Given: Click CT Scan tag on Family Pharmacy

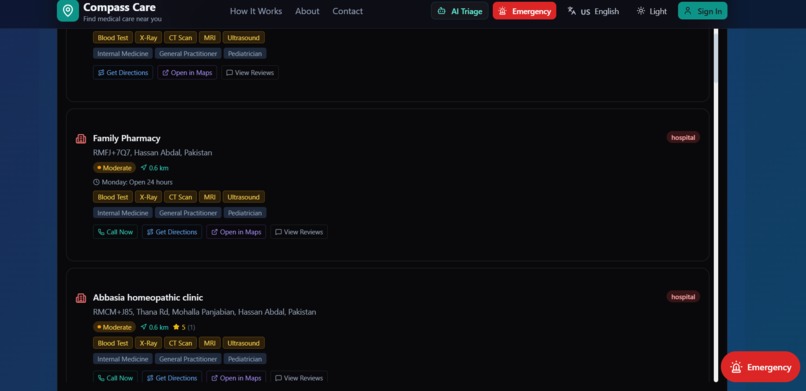Looking at the screenshot, I should pos(180,197).
